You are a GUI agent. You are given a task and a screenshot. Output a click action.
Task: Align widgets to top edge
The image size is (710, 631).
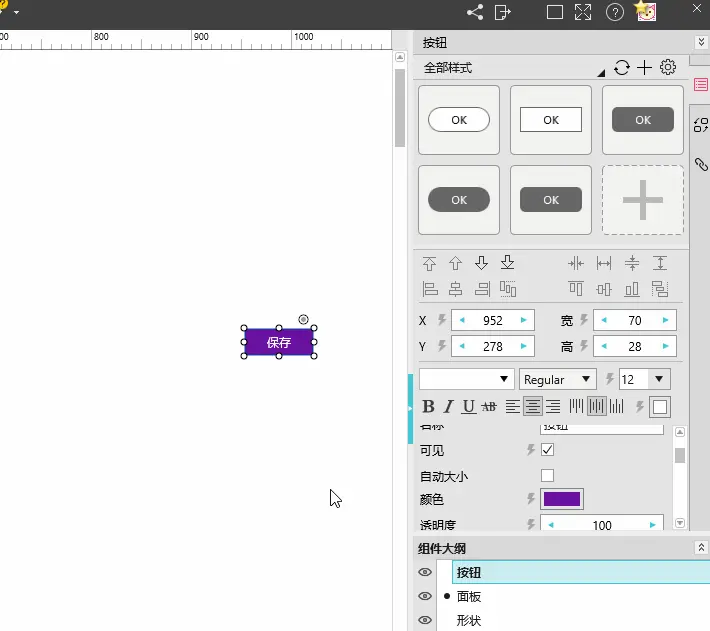click(x=576, y=288)
